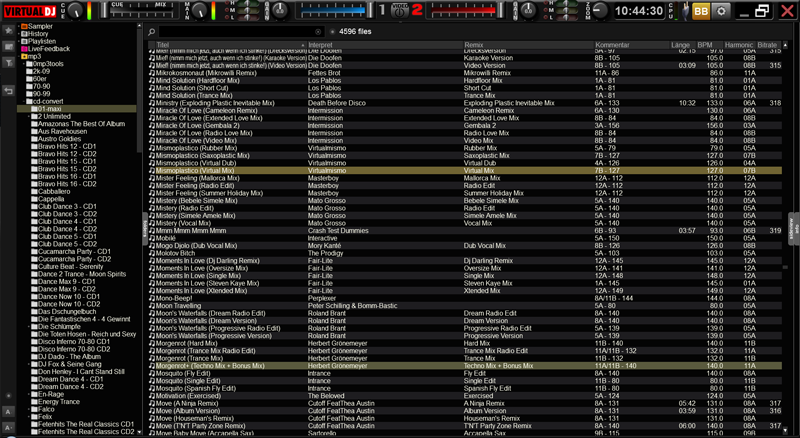Toggle left deck L kill LED
The image size is (800, 438).
pyautogui.click(x=227, y=17)
